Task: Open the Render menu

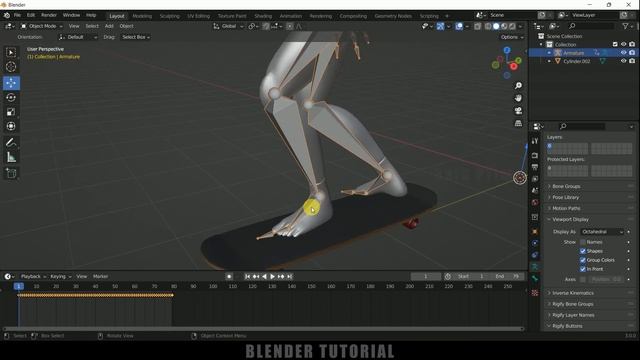Action: [49, 15]
